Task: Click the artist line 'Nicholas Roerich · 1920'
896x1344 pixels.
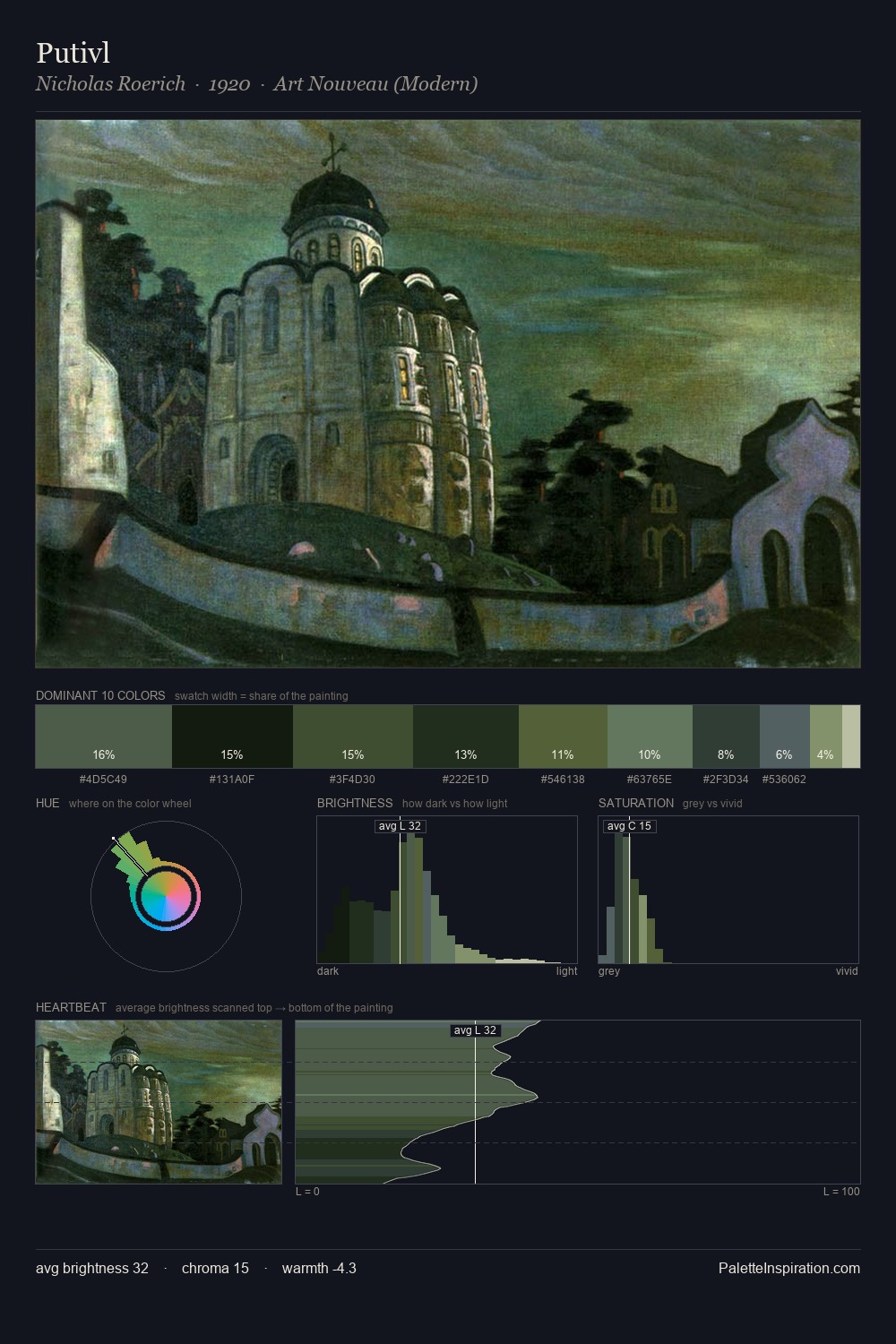Action: (x=143, y=83)
